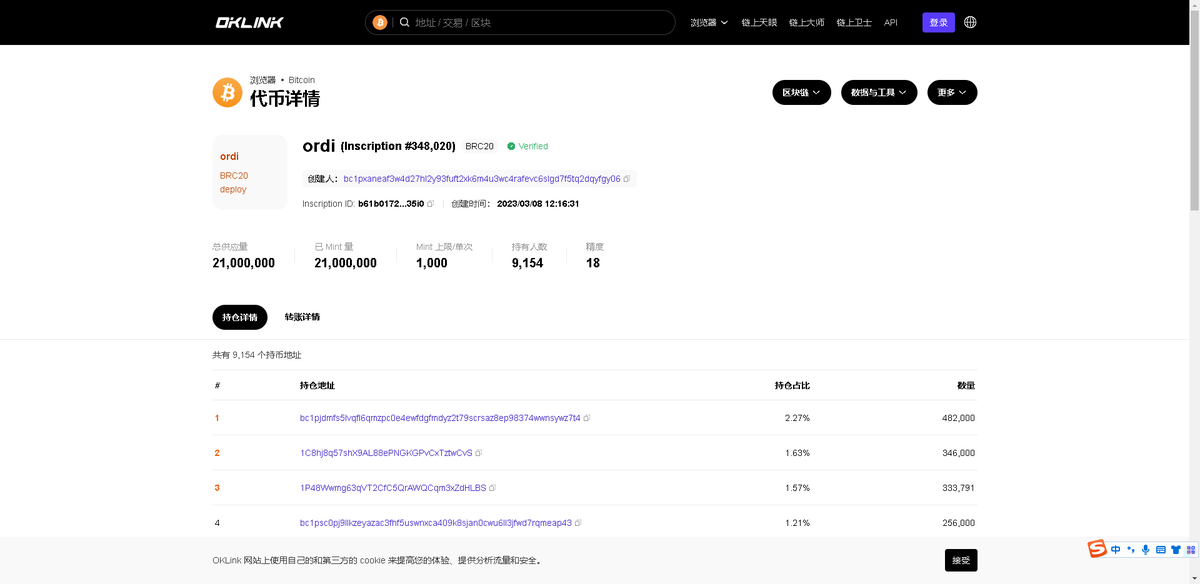Click the 持仓占比 column header

point(792,385)
